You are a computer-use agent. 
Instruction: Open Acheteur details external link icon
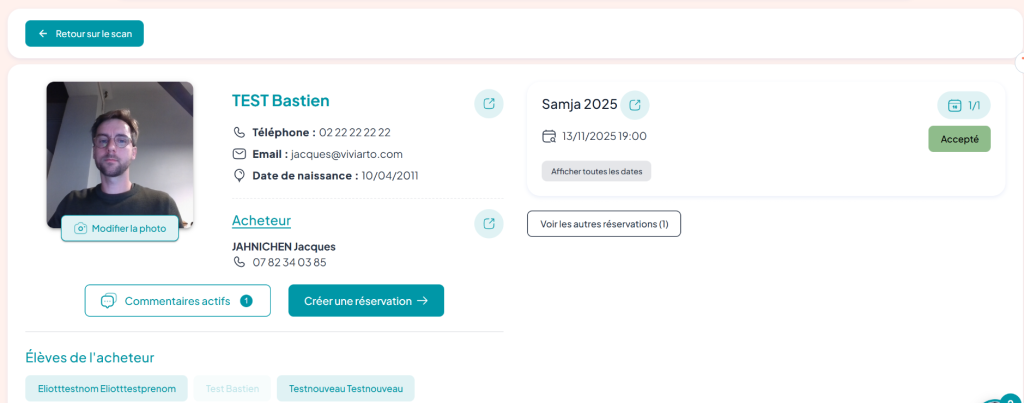click(x=488, y=223)
